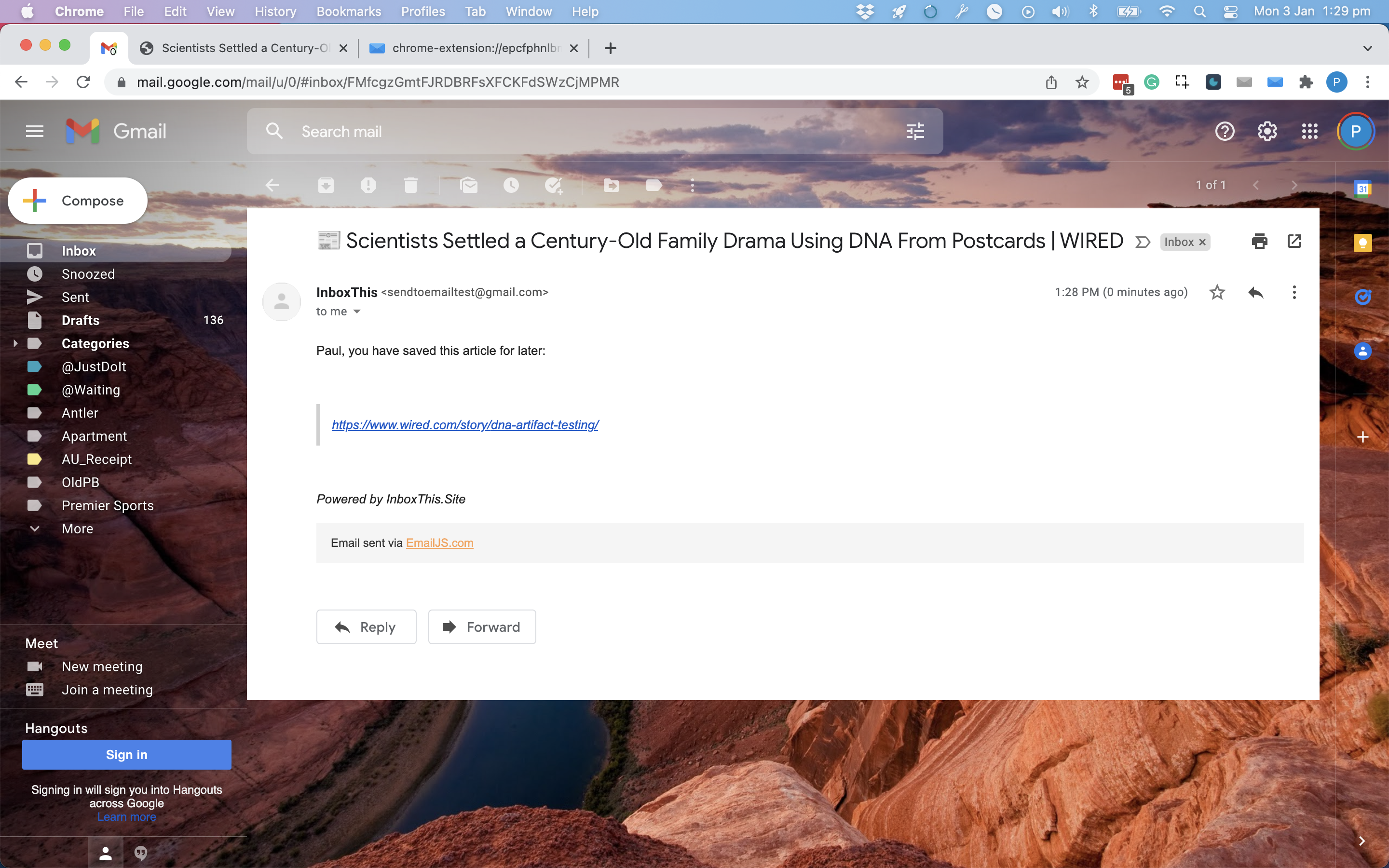This screenshot has height=868, width=1389.
Task: Bookmark this tab in the address bar
Action: tap(1081, 81)
